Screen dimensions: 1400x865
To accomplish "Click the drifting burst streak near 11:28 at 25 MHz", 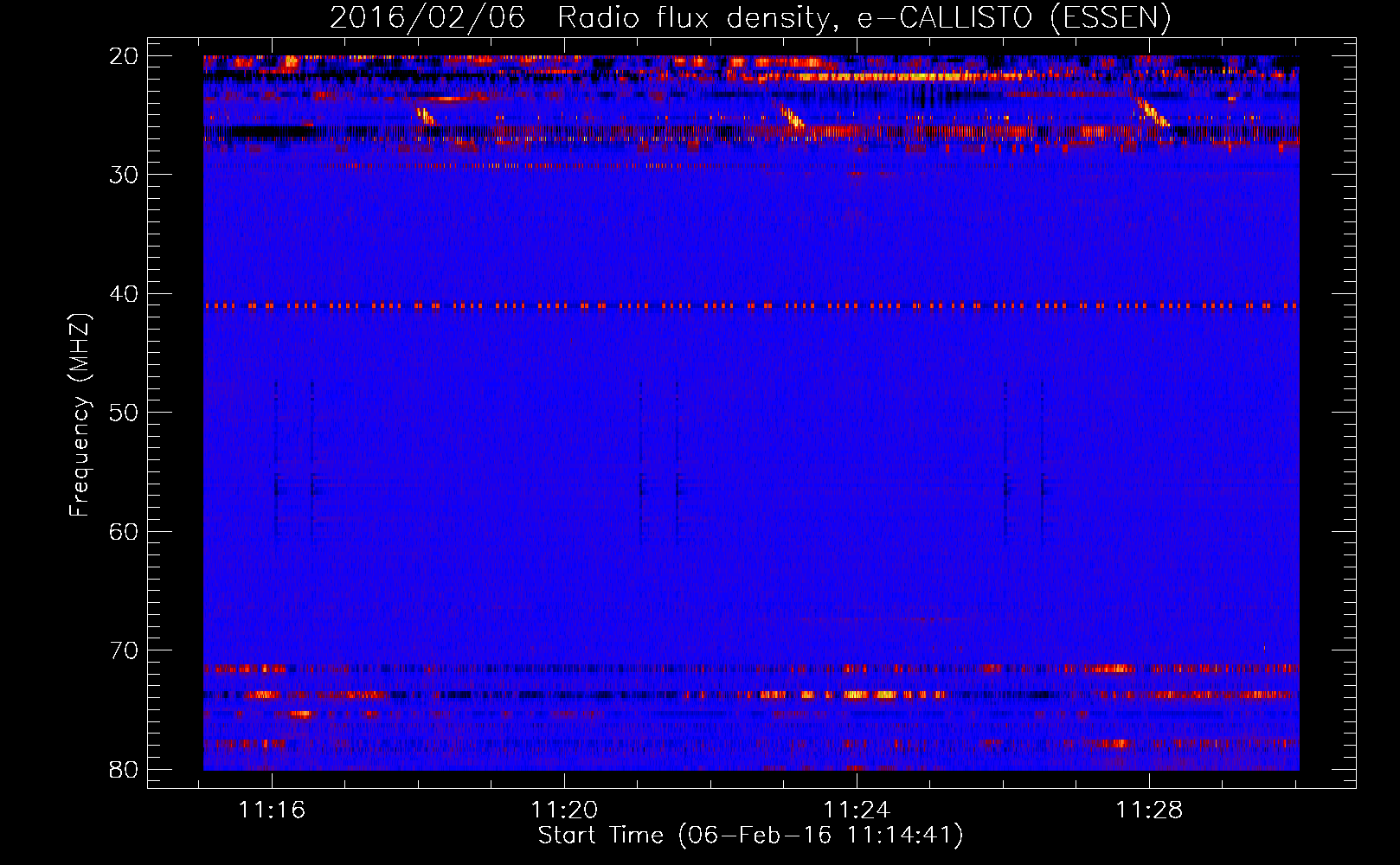I will pos(1153,113).
